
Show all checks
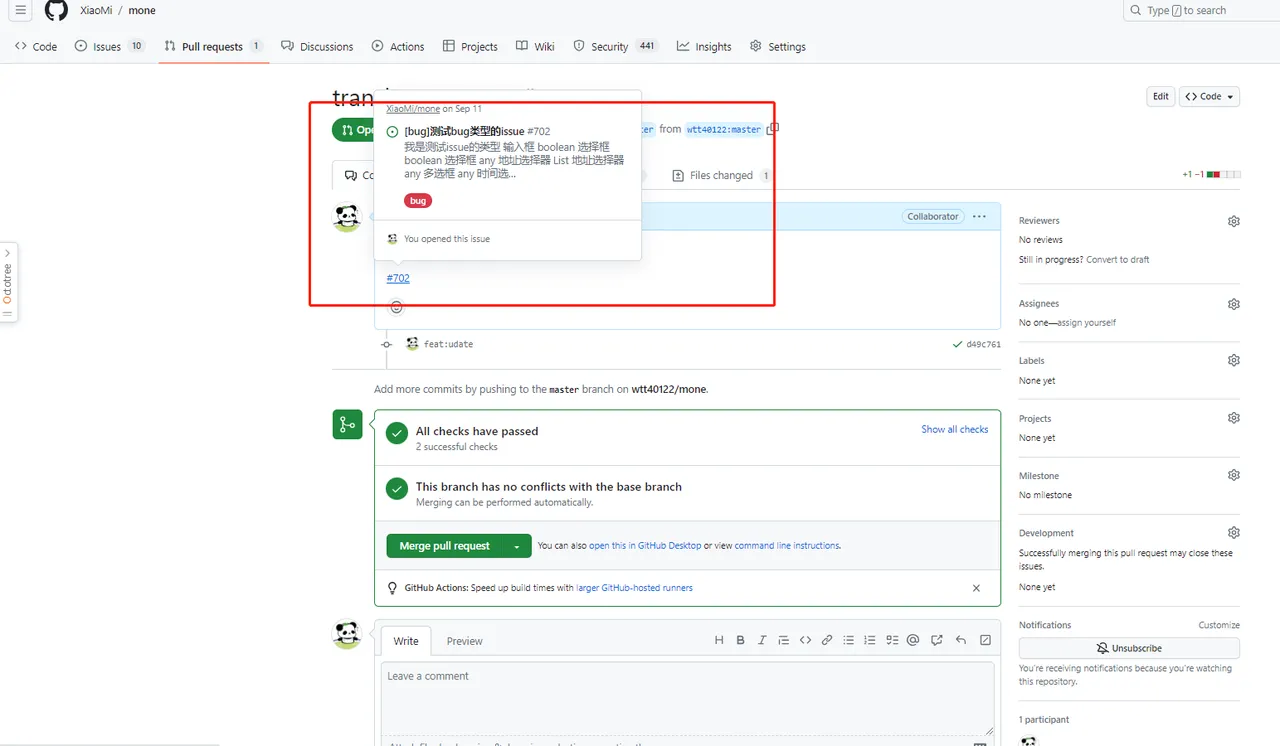[x=955, y=429]
